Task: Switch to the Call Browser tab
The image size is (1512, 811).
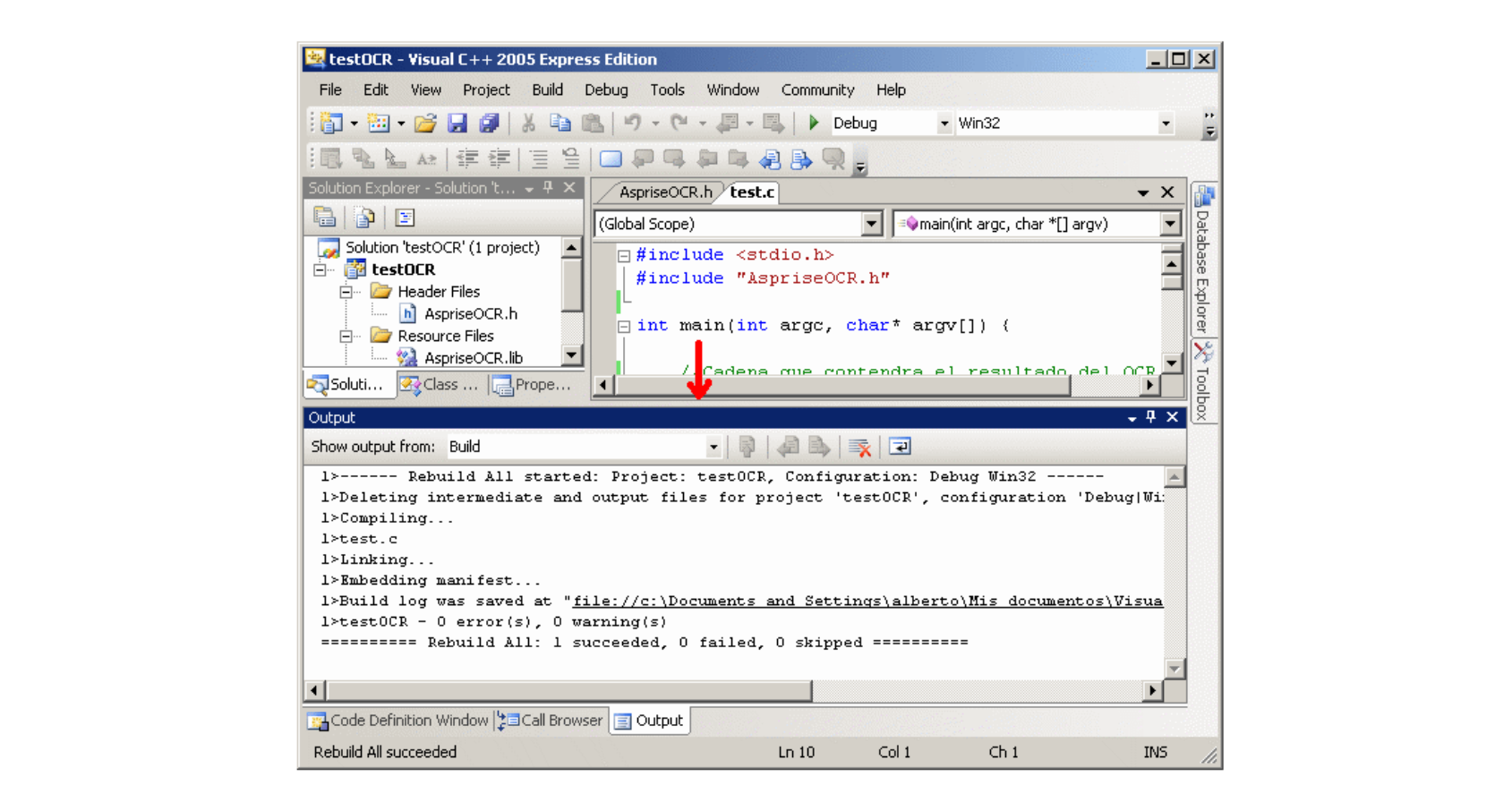Action: [551, 721]
